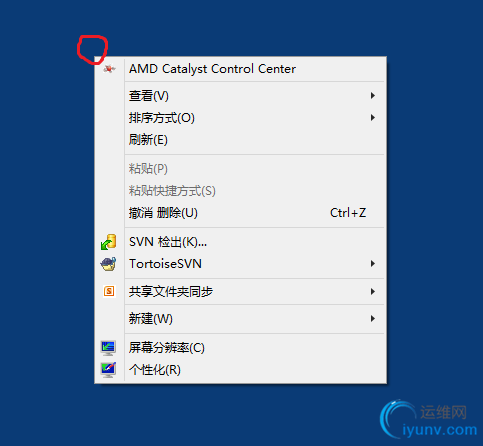Open 屏幕分辨率(C) settings entry
The height and width of the screenshot is (446, 483).
tap(241, 348)
